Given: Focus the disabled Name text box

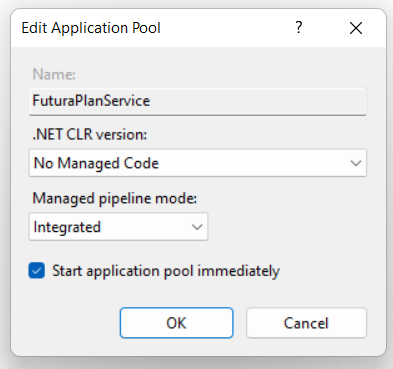Looking at the screenshot, I should pos(198,102).
